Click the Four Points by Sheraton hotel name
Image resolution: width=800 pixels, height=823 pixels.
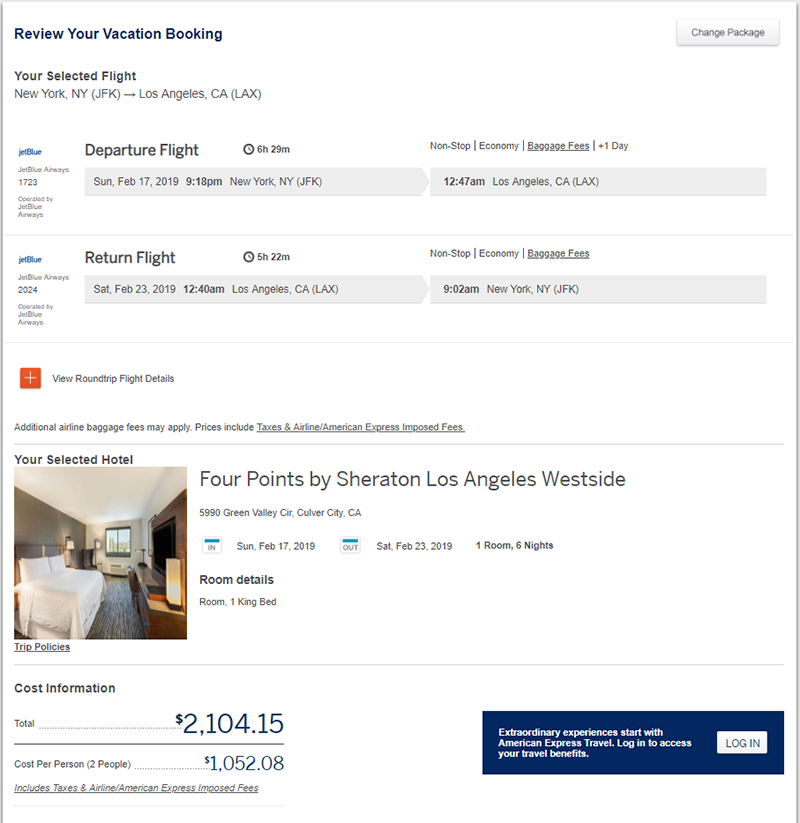(412, 480)
